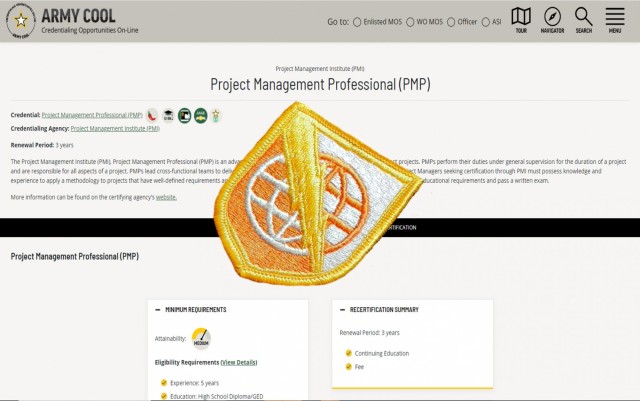Select the WO MOS radio button
The width and height of the screenshot is (640, 401).
point(410,22)
